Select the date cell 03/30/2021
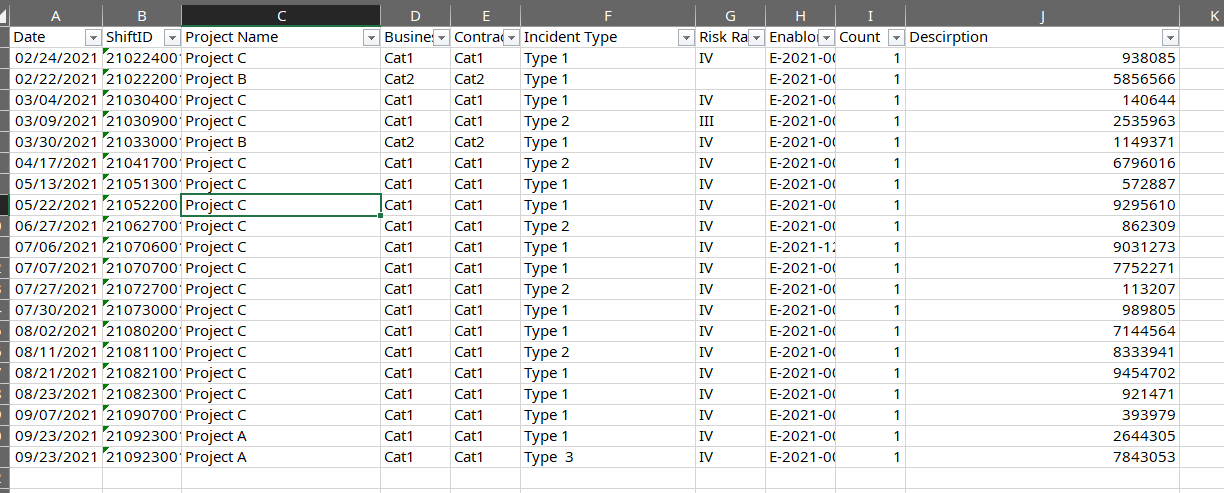1224x493 pixels. coord(56,142)
